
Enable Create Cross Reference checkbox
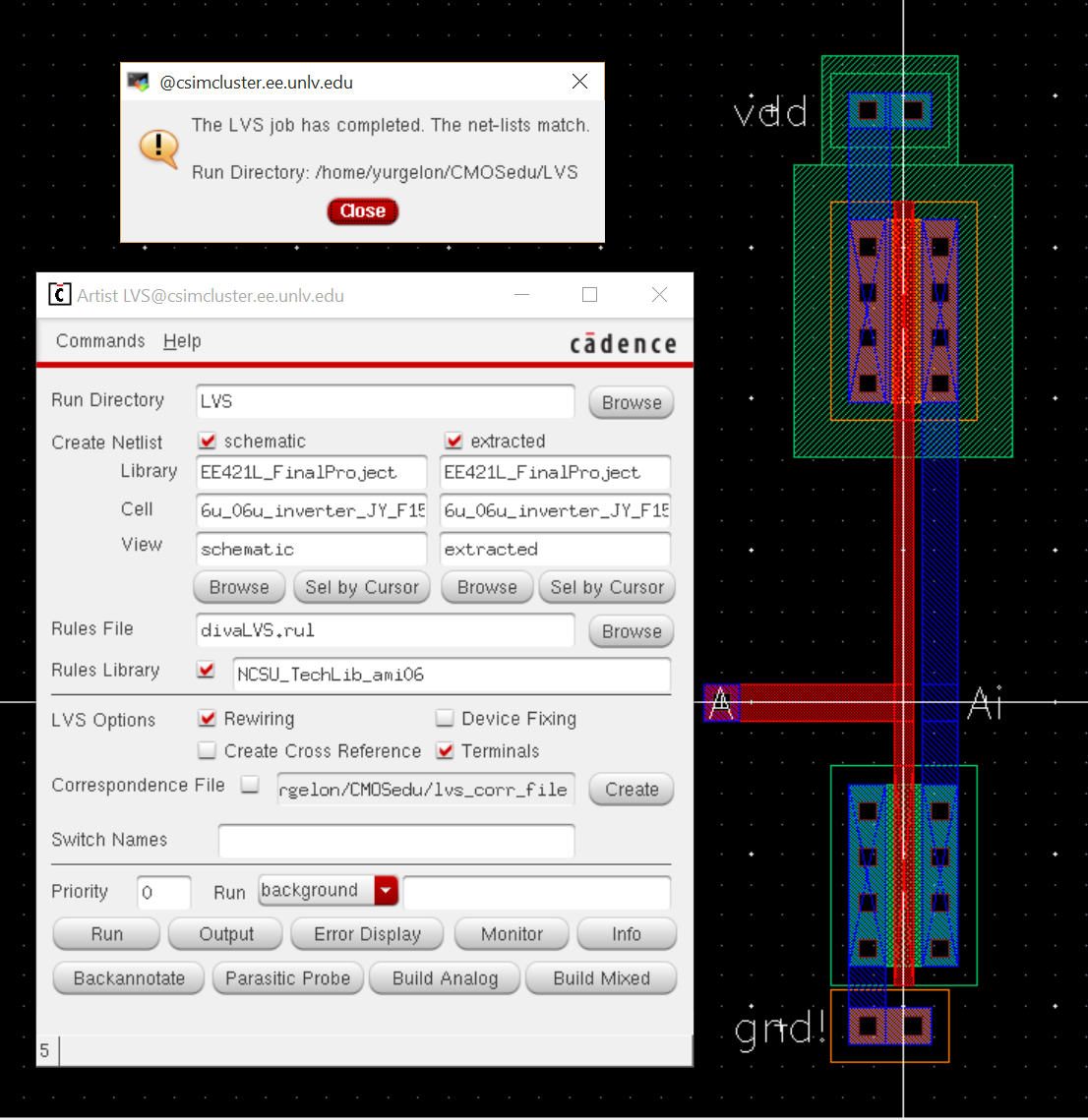point(208,750)
